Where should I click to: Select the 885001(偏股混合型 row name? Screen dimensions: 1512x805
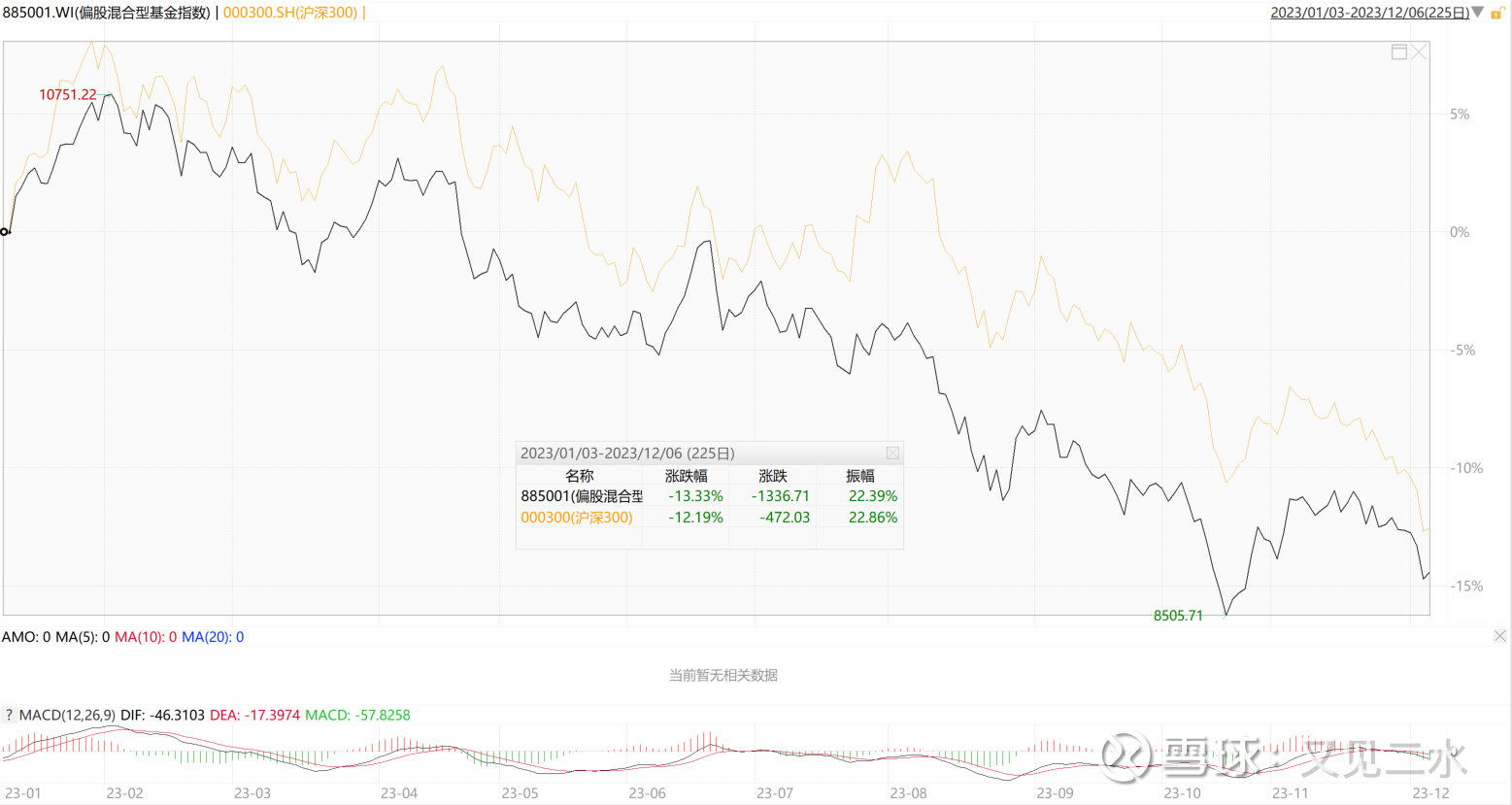(x=582, y=496)
